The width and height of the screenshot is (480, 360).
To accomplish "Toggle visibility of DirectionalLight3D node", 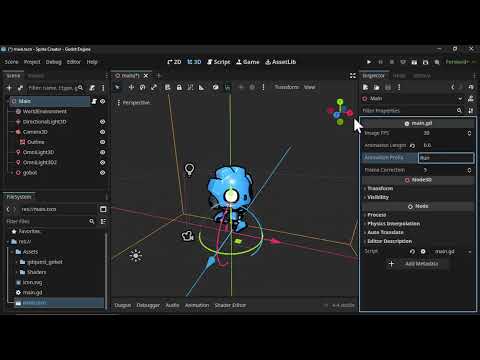I will tap(103, 122).
